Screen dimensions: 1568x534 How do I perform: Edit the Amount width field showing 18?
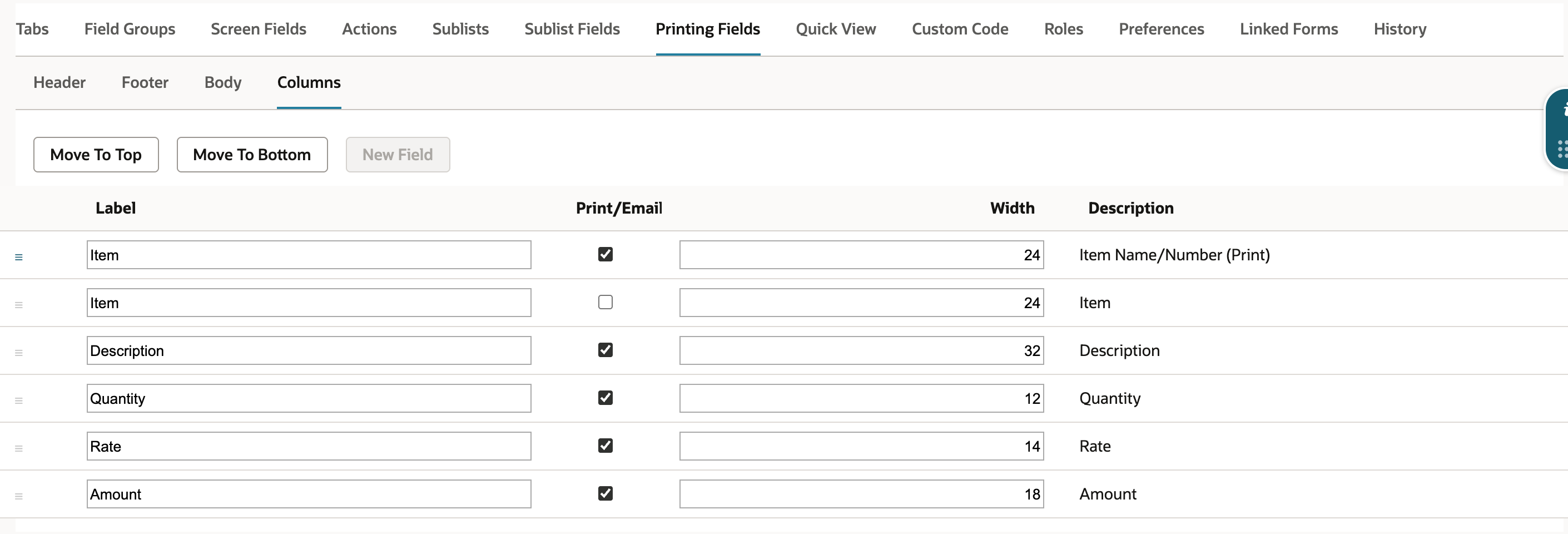click(x=861, y=494)
